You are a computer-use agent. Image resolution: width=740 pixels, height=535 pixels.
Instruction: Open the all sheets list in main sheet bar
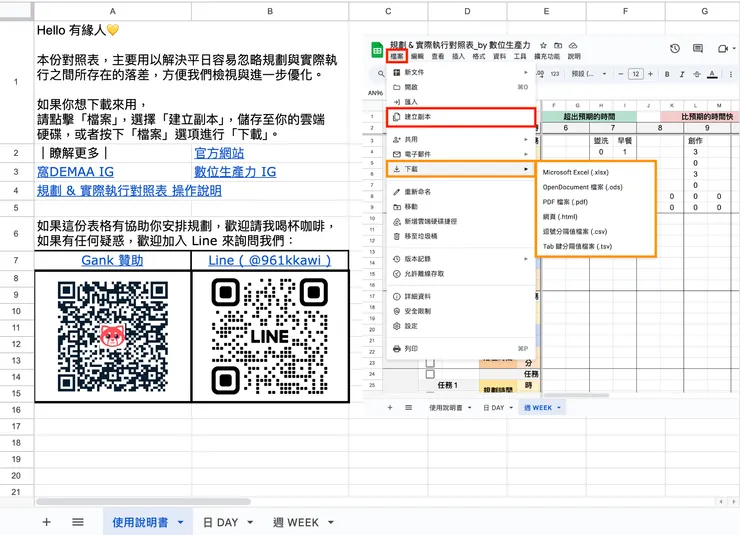pyautogui.click(x=78, y=522)
